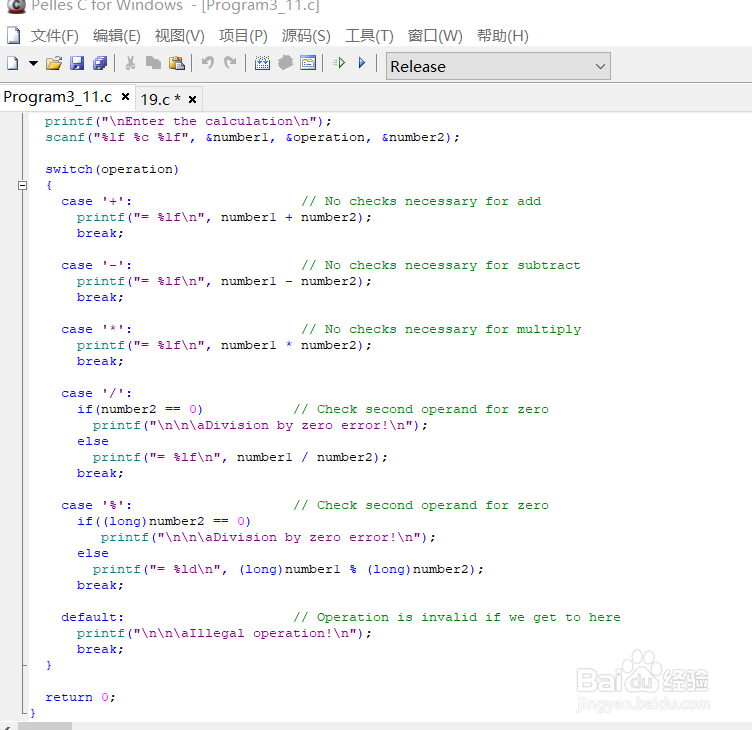Click the horizontal scrollbar thumb at bottom
The image size is (752, 730).
pos(45,726)
